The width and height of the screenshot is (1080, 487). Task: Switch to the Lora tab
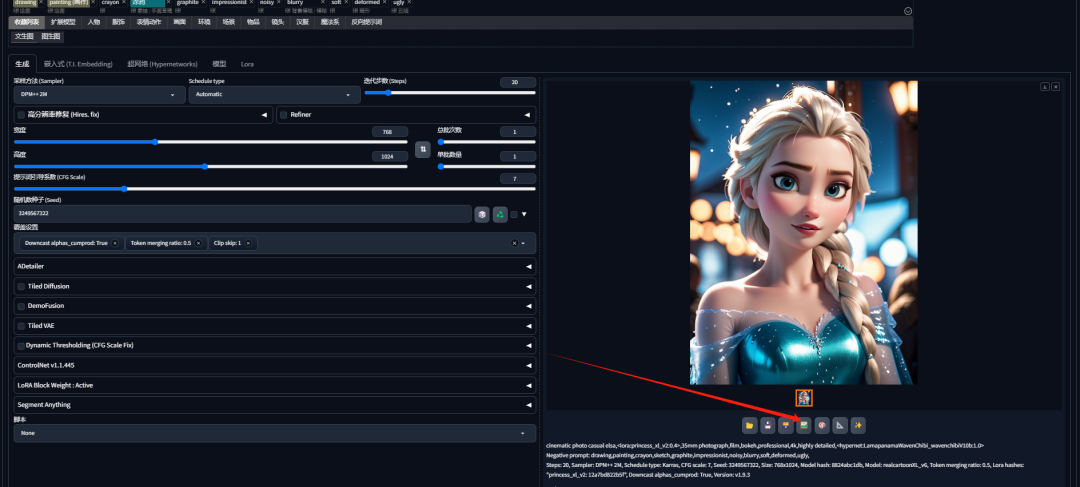coord(247,64)
